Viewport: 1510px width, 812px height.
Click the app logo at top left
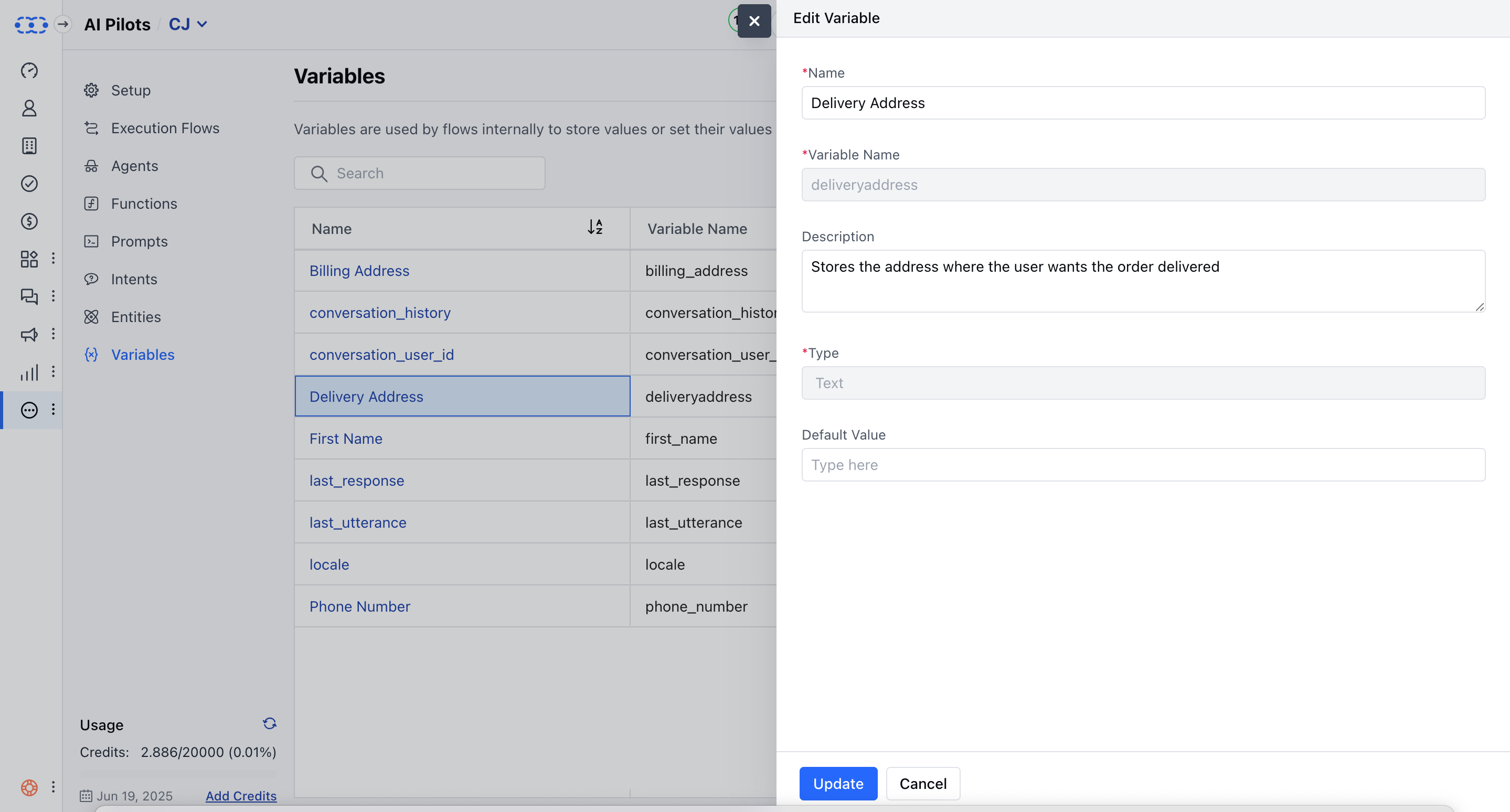pyautogui.click(x=31, y=25)
